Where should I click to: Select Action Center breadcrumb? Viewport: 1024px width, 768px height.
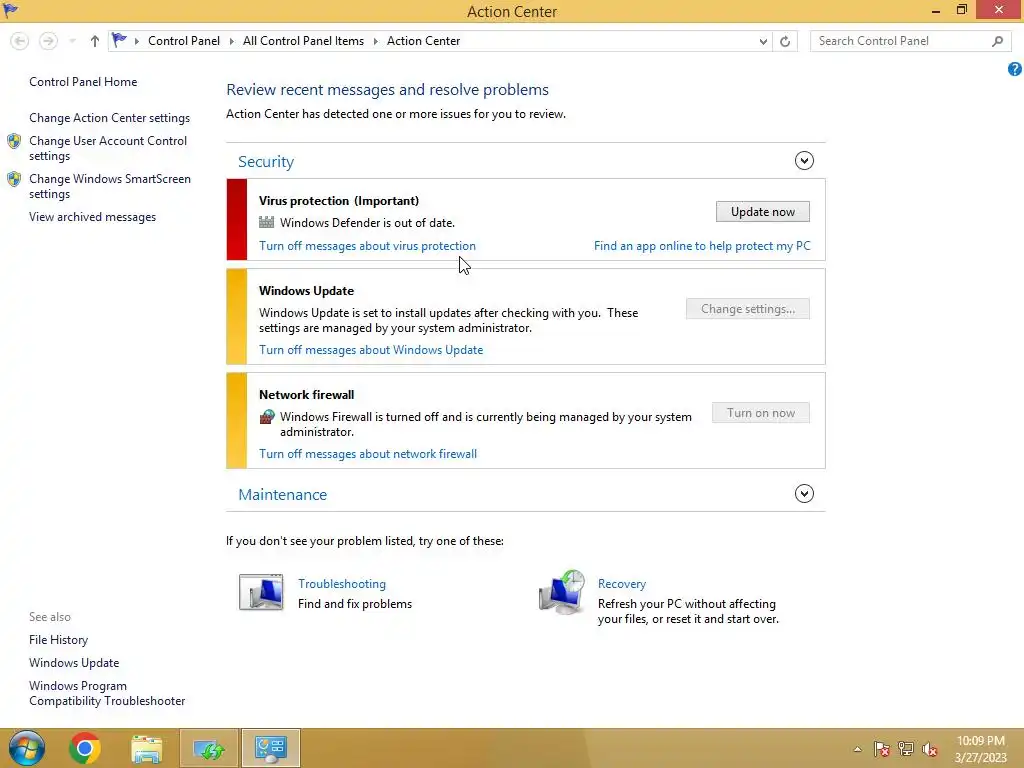tap(423, 40)
